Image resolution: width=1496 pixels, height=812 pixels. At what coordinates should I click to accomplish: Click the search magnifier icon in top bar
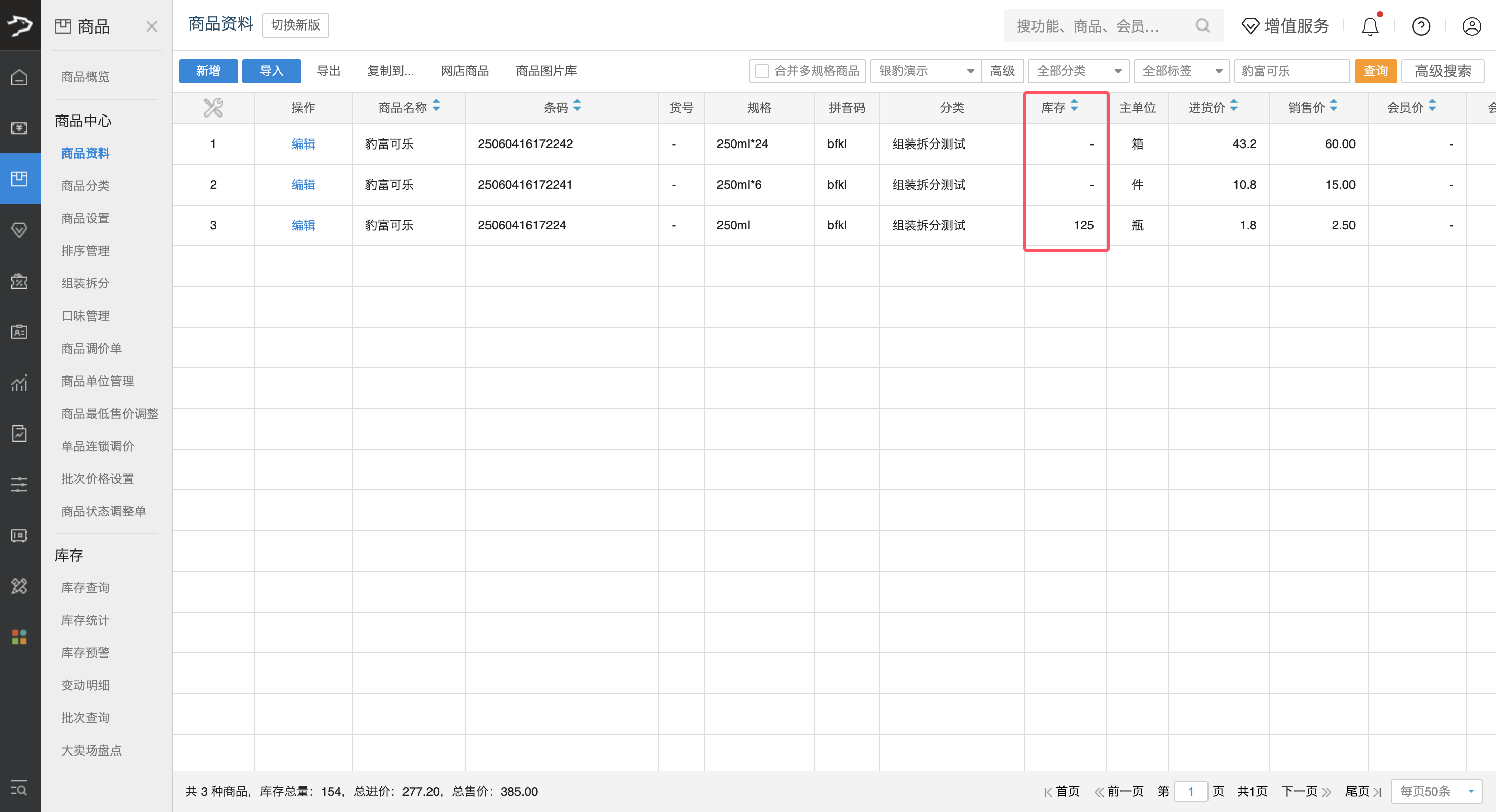point(1202,26)
